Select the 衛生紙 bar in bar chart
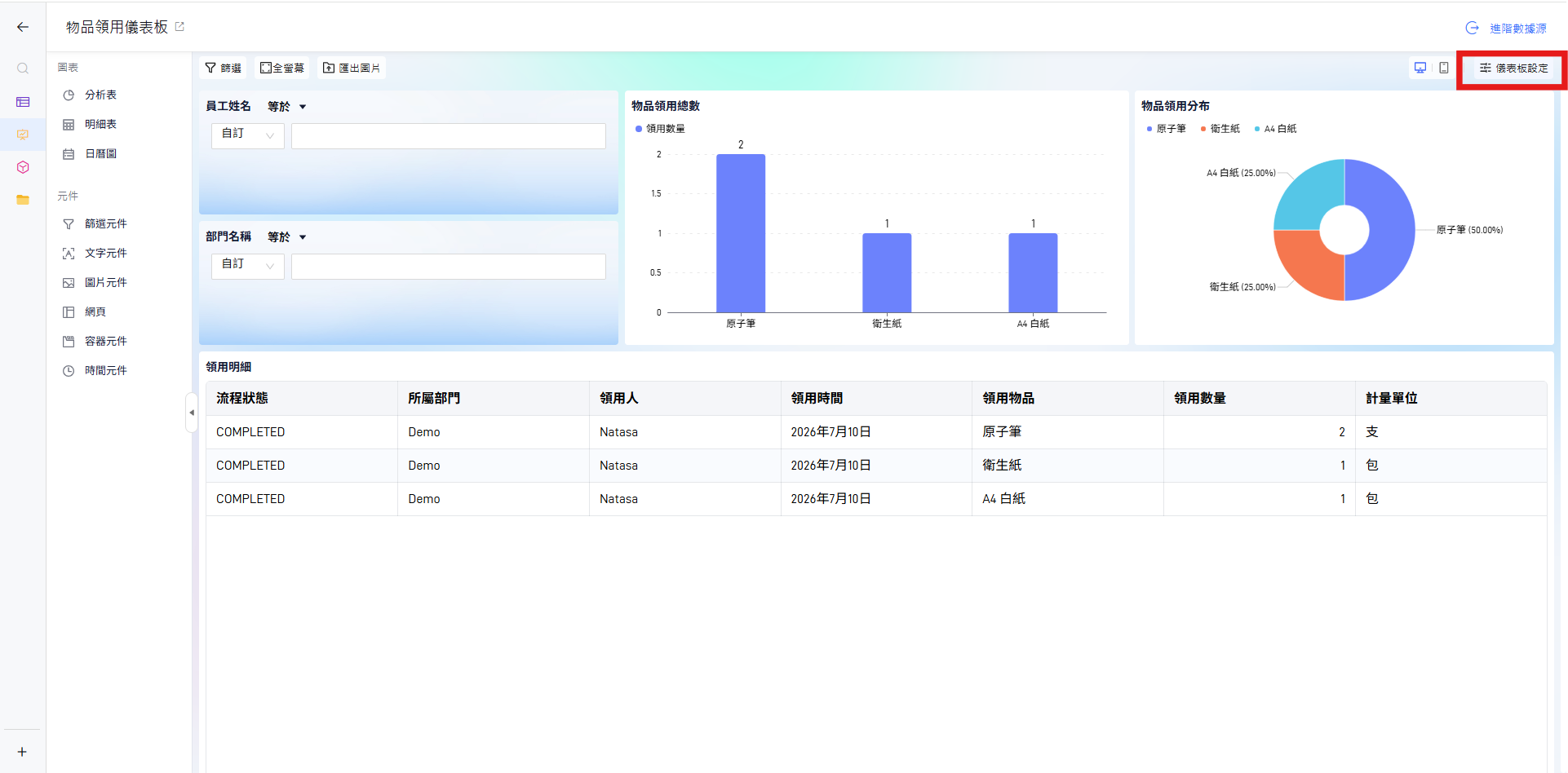Image resolution: width=1568 pixels, height=773 pixels. coord(887,273)
